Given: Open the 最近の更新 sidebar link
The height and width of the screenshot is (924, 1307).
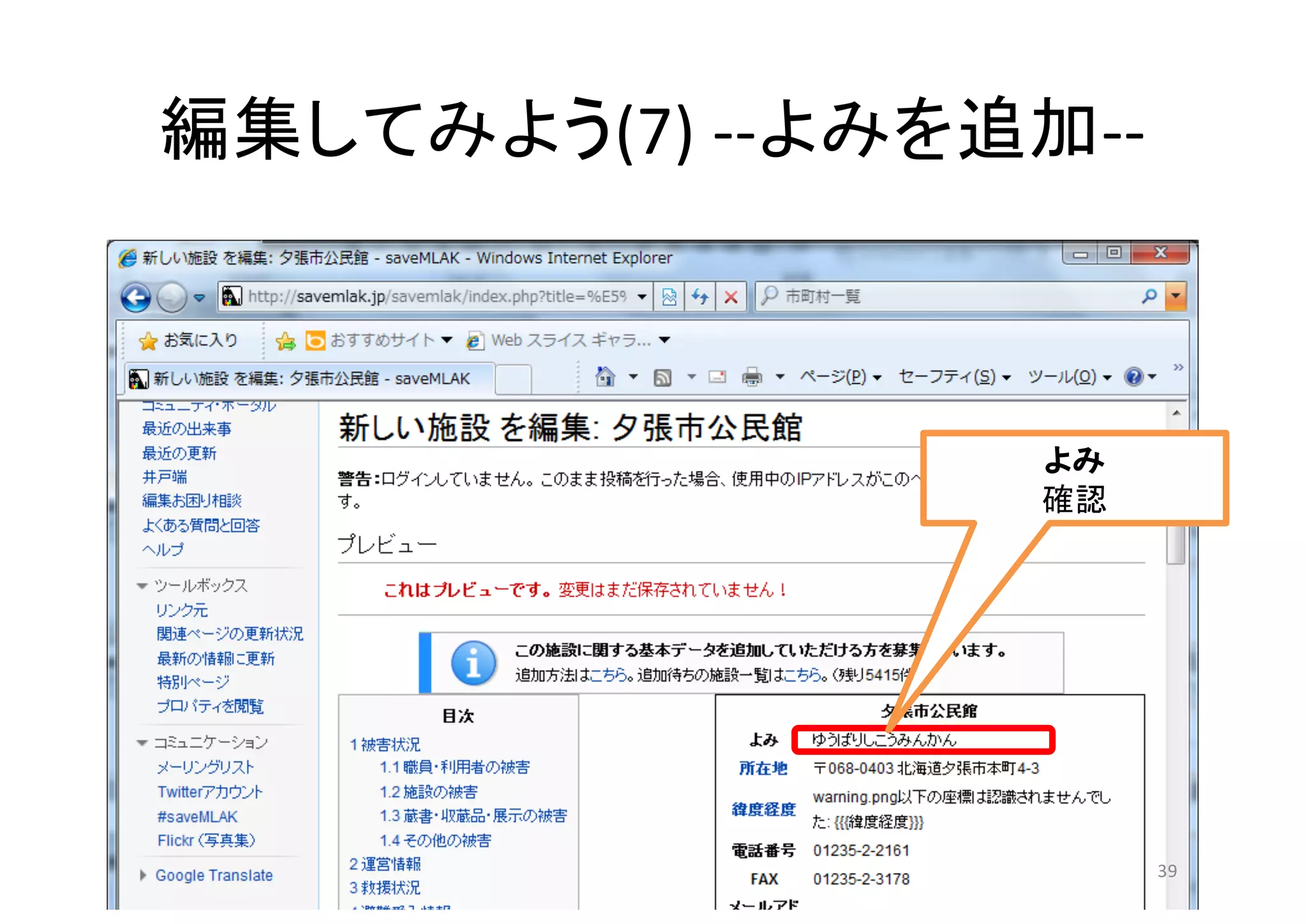Looking at the screenshot, I should (x=179, y=453).
